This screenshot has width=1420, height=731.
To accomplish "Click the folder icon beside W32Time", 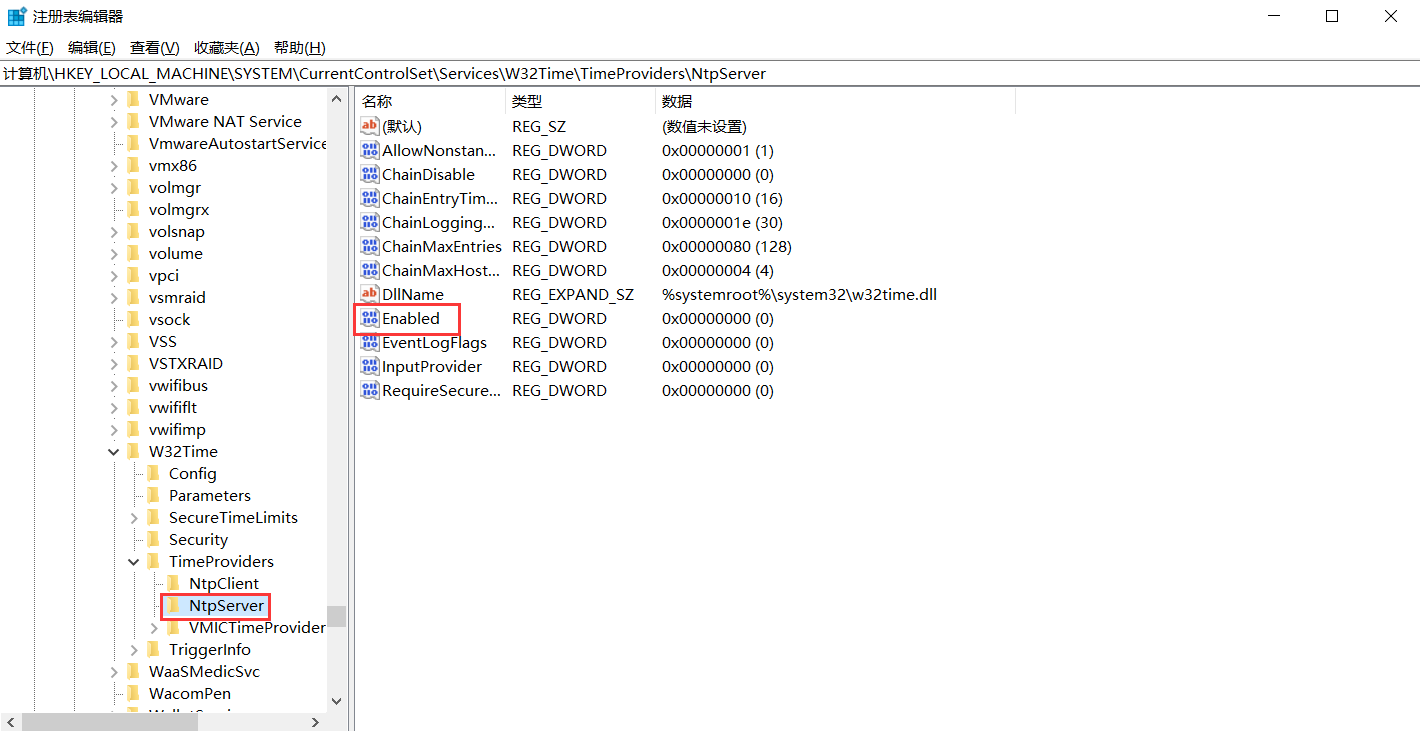I will [133, 452].
